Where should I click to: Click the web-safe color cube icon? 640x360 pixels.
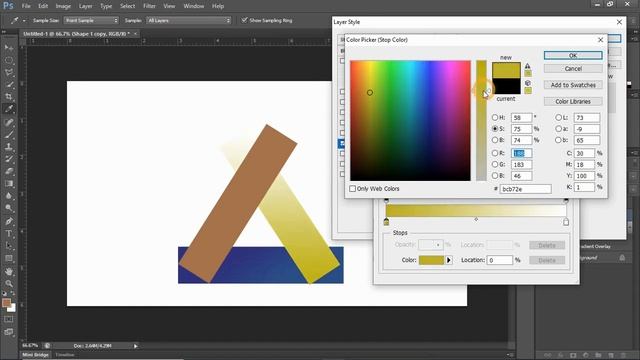pyautogui.click(x=528, y=83)
